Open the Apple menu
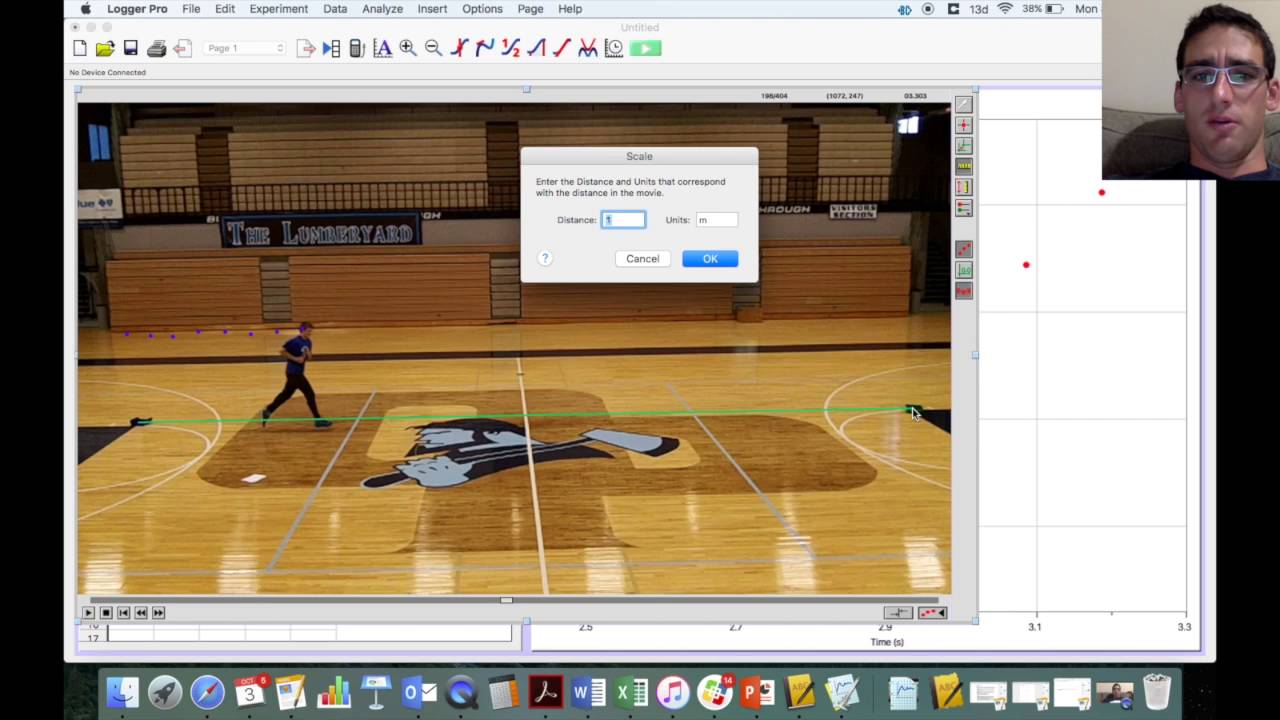Viewport: 1280px width, 720px height. 86,9
